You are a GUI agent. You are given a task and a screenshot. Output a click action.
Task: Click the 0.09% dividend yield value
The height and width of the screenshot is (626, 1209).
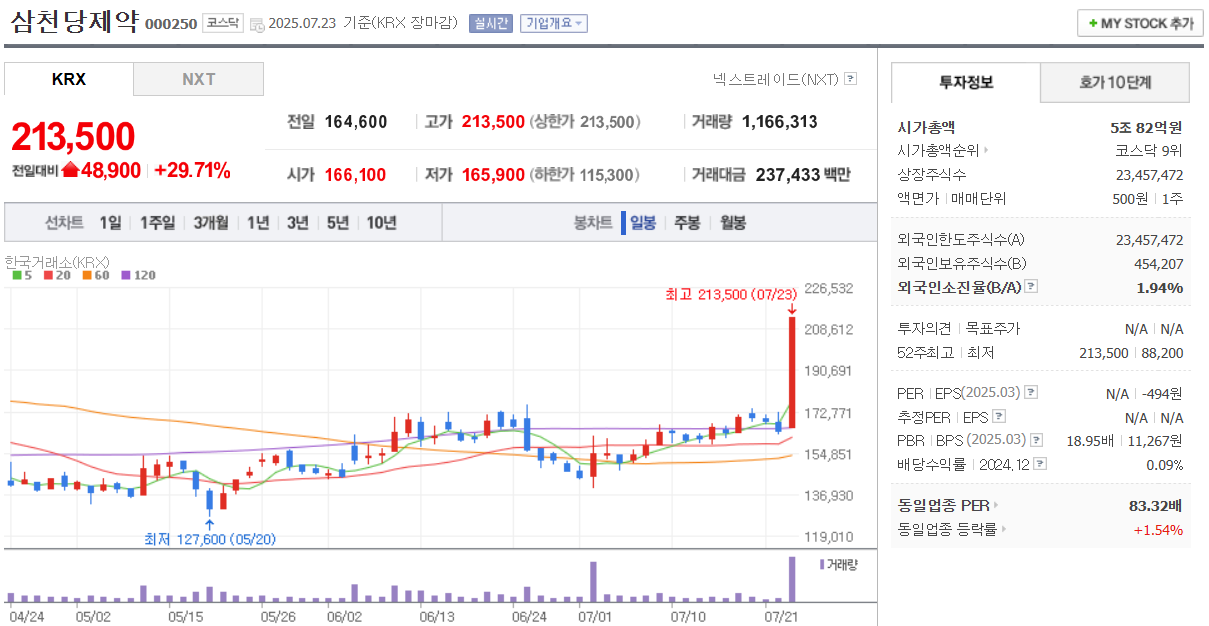(1165, 464)
